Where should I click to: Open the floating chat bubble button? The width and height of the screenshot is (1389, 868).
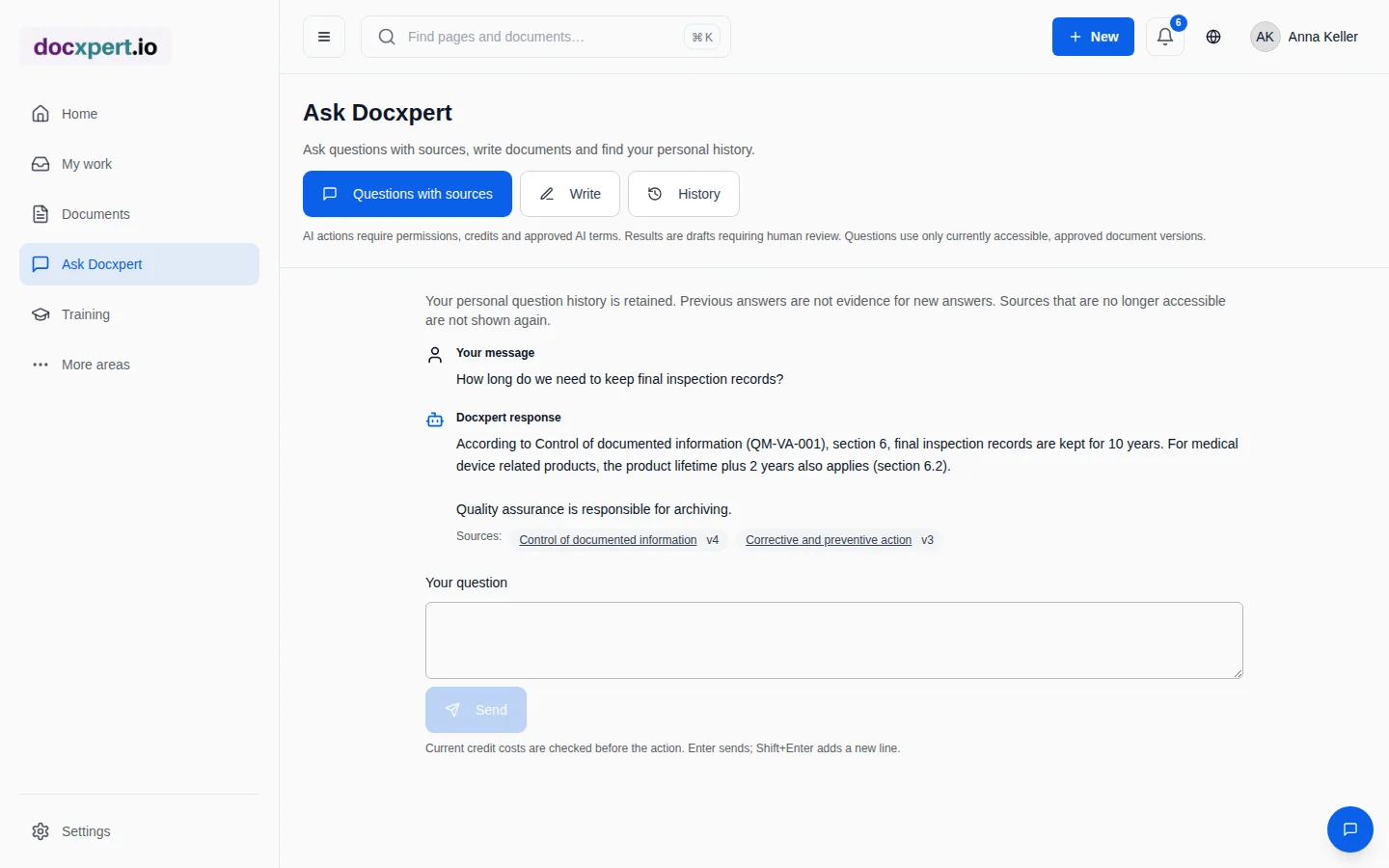1350,829
